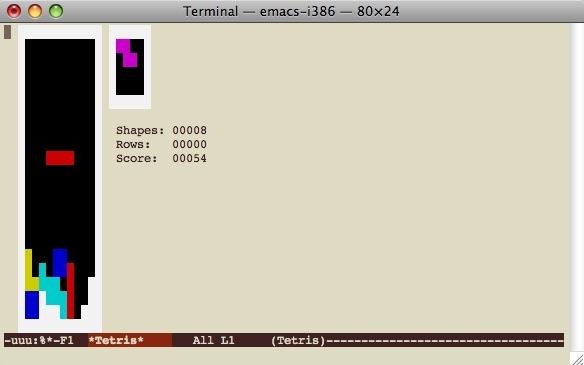Click the Score: 00054 counter
584x365 pixels.
[x=161, y=158]
